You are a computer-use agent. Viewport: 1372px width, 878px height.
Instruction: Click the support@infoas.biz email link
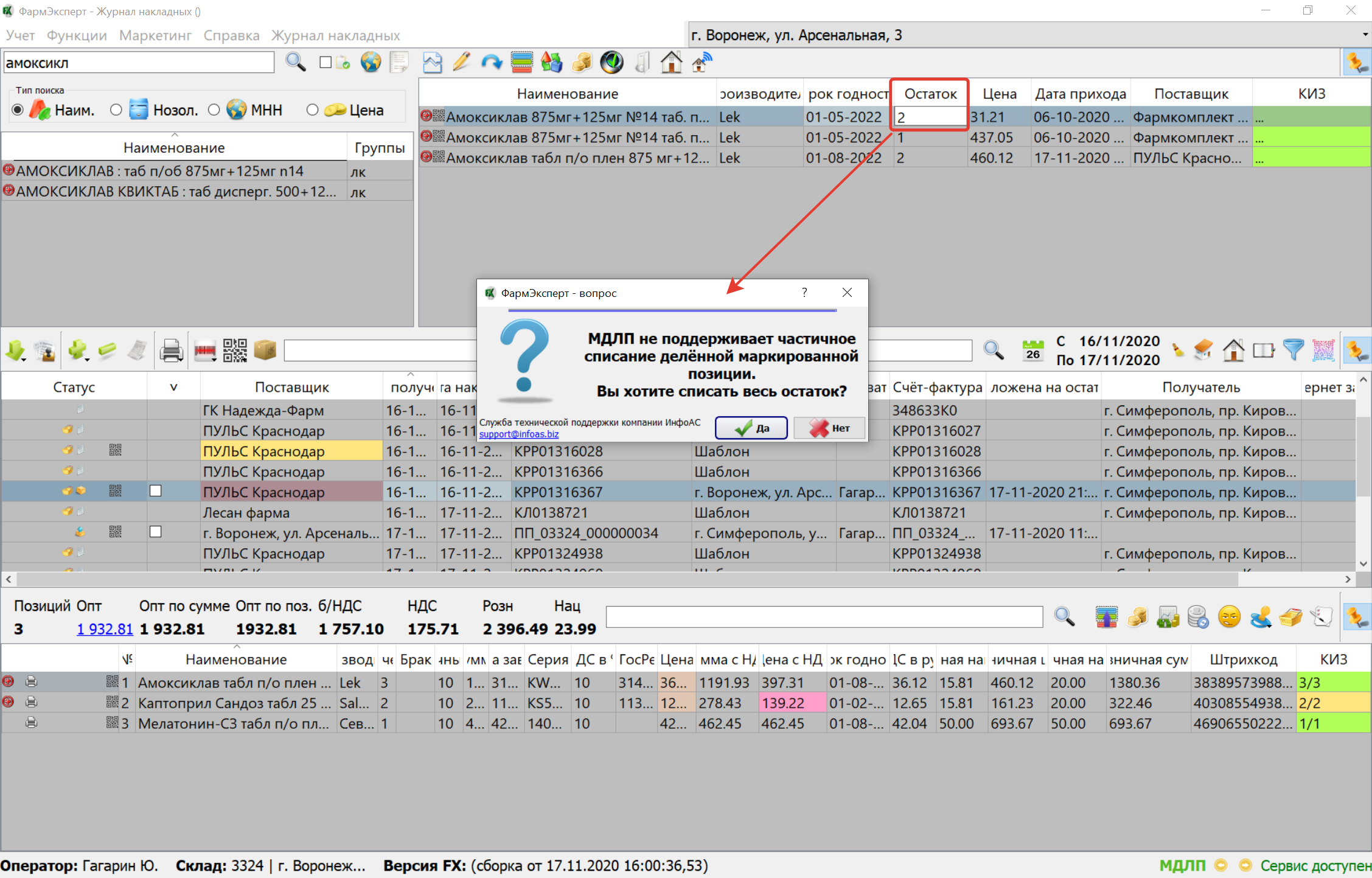click(x=518, y=434)
